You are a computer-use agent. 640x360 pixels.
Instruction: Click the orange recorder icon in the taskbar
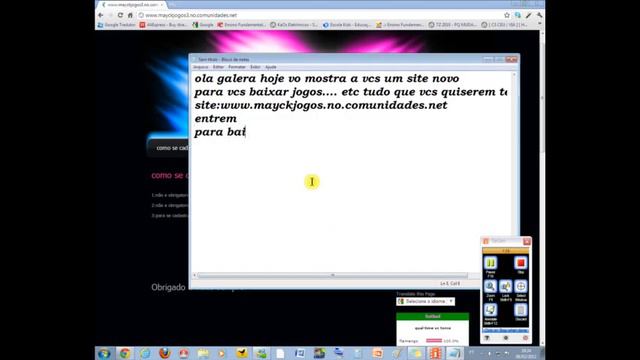coord(435,353)
